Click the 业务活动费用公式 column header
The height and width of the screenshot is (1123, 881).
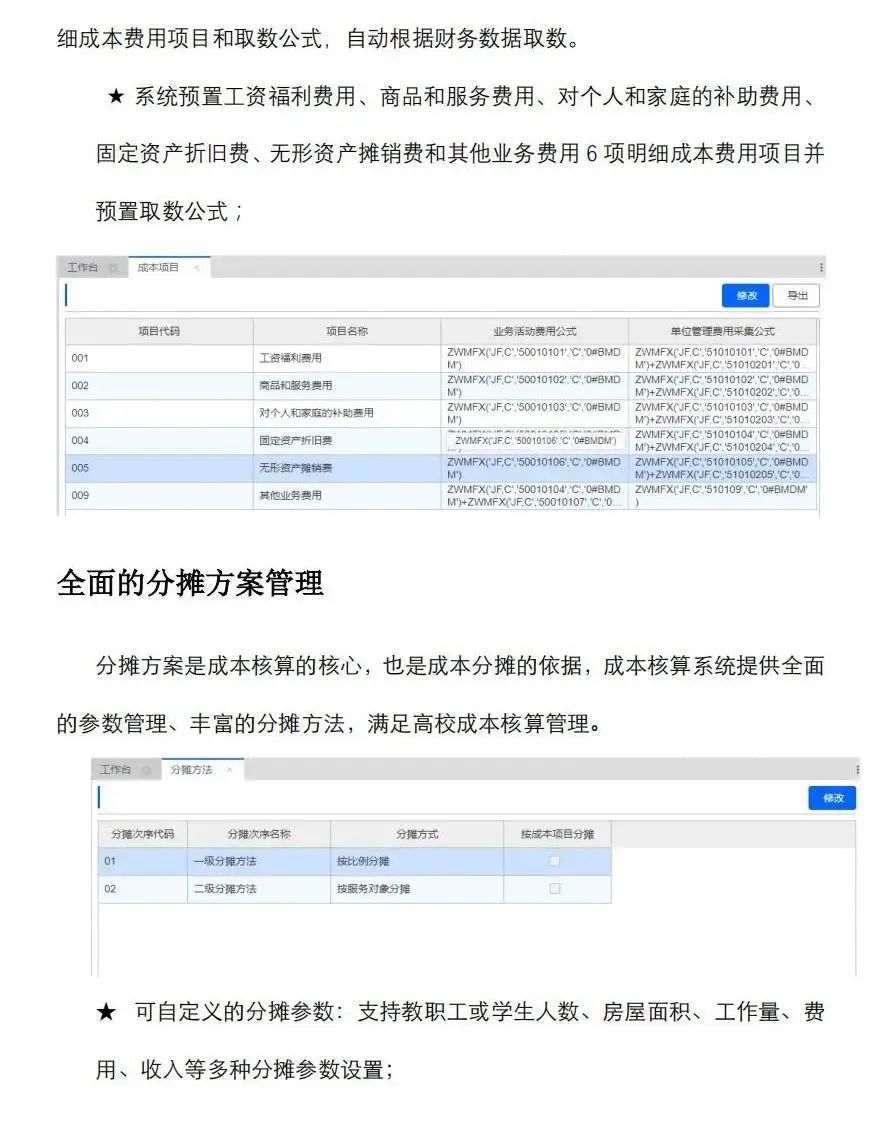(534, 331)
